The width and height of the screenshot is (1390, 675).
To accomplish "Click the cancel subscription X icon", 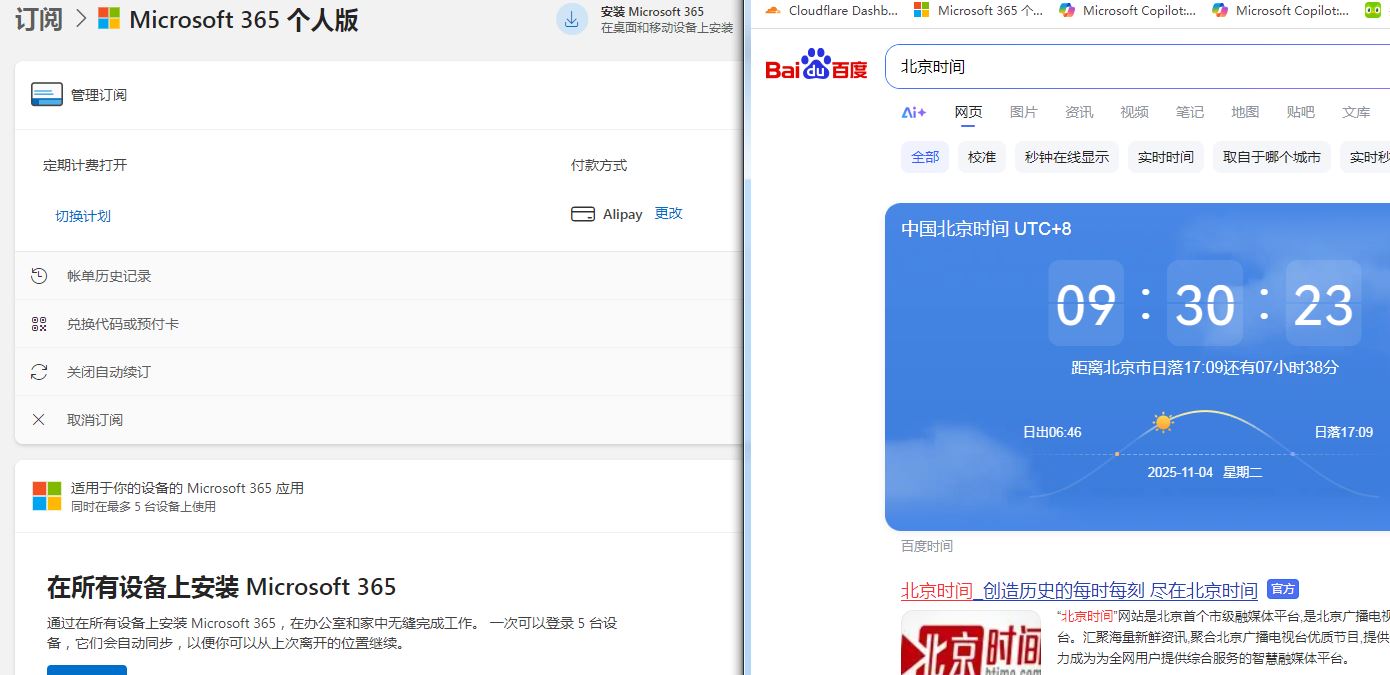I will pyautogui.click(x=39, y=420).
